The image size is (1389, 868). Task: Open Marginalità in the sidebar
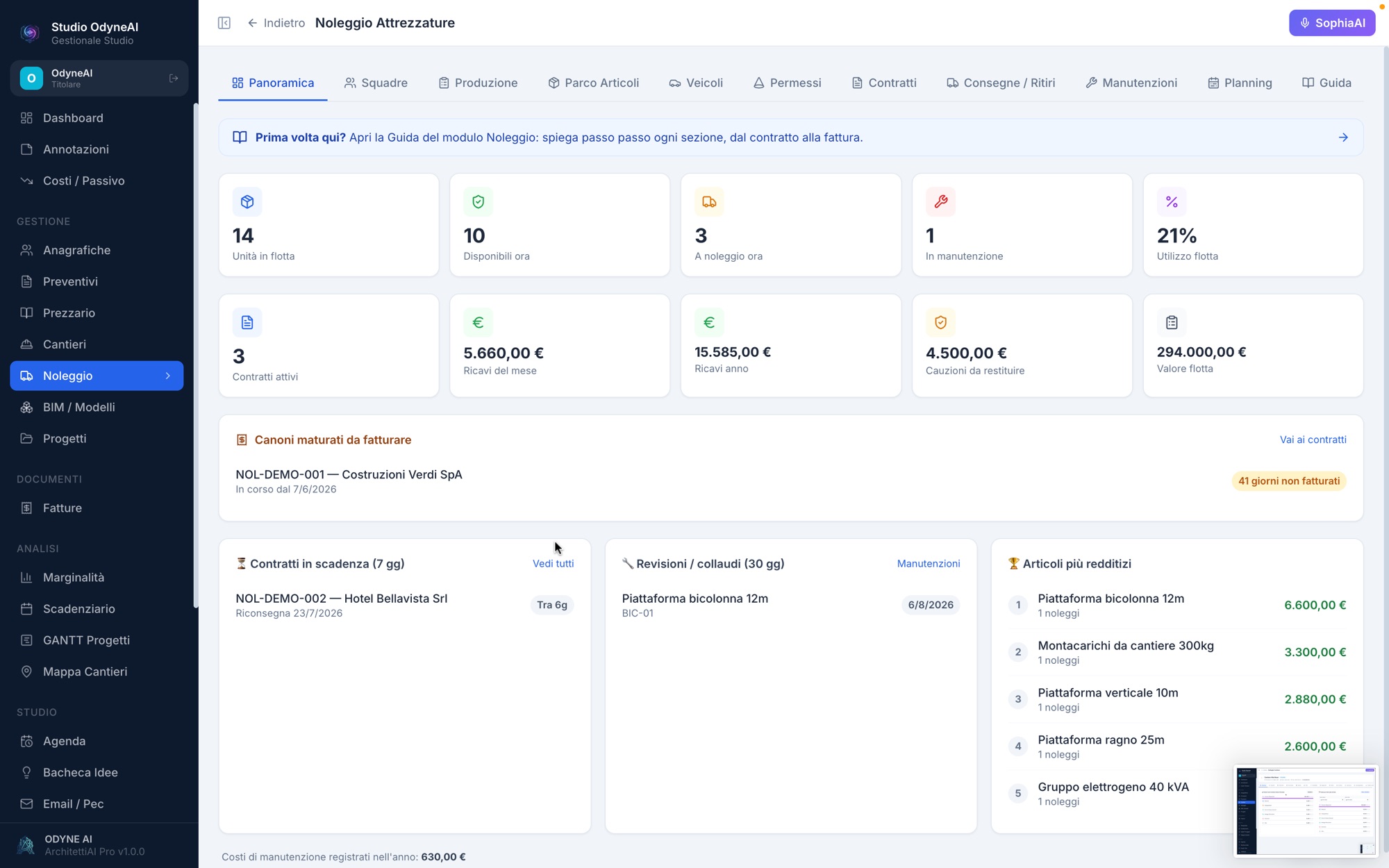(97, 577)
